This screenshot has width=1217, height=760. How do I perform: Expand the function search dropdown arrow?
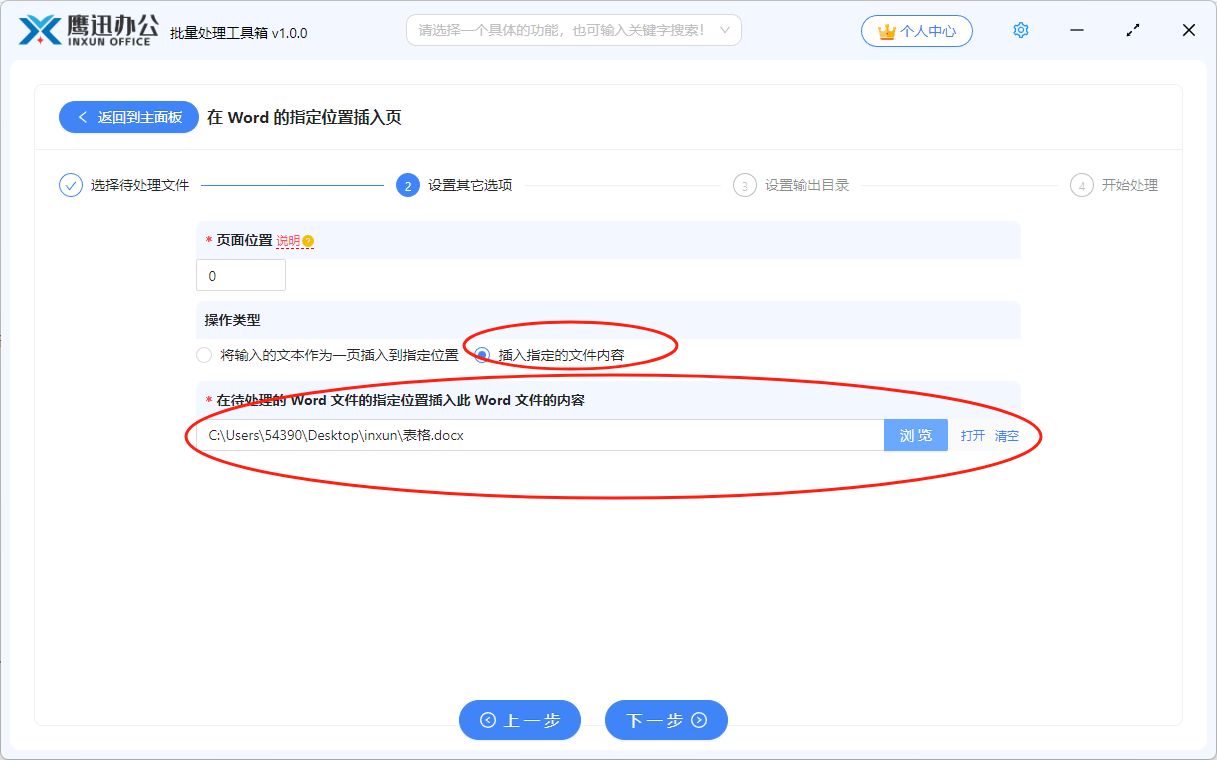pyautogui.click(x=725, y=30)
